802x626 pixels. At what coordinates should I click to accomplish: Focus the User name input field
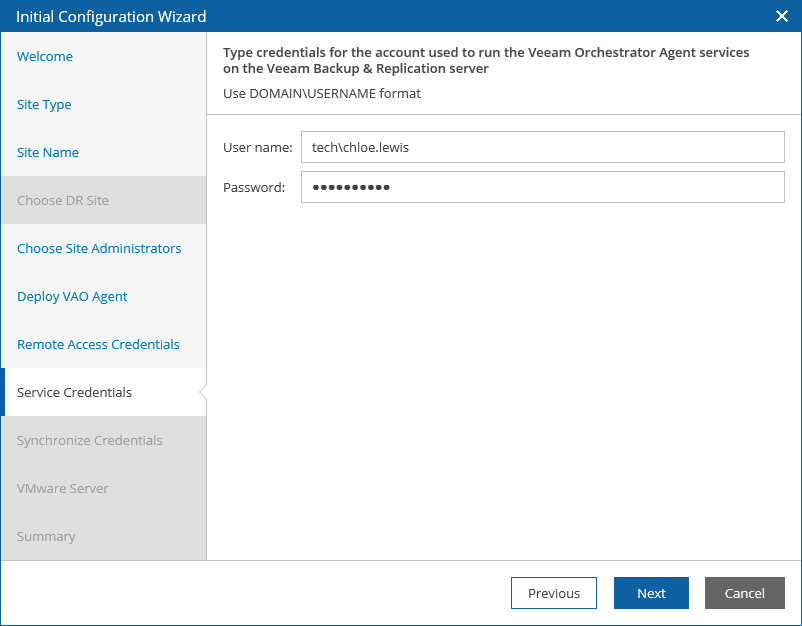(x=543, y=147)
